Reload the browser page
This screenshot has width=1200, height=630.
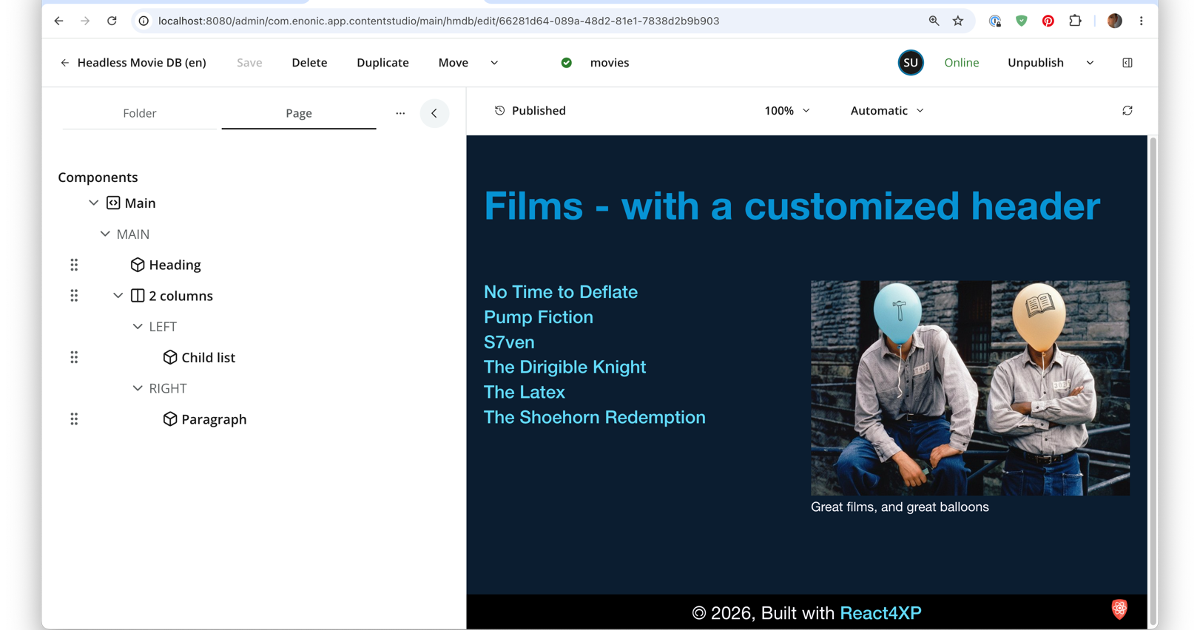[x=112, y=21]
